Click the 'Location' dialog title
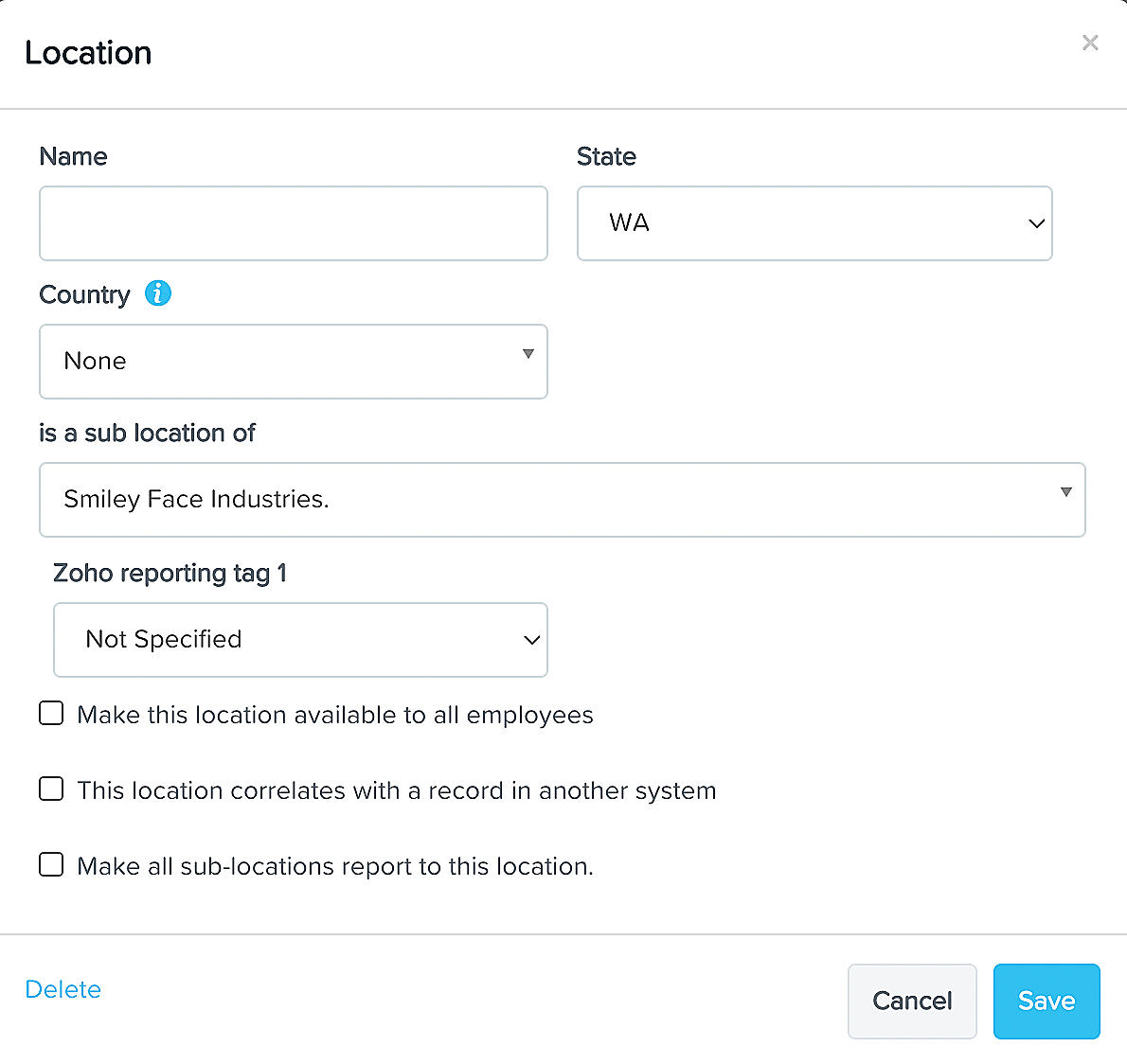The width and height of the screenshot is (1127, 1064). 88,53
